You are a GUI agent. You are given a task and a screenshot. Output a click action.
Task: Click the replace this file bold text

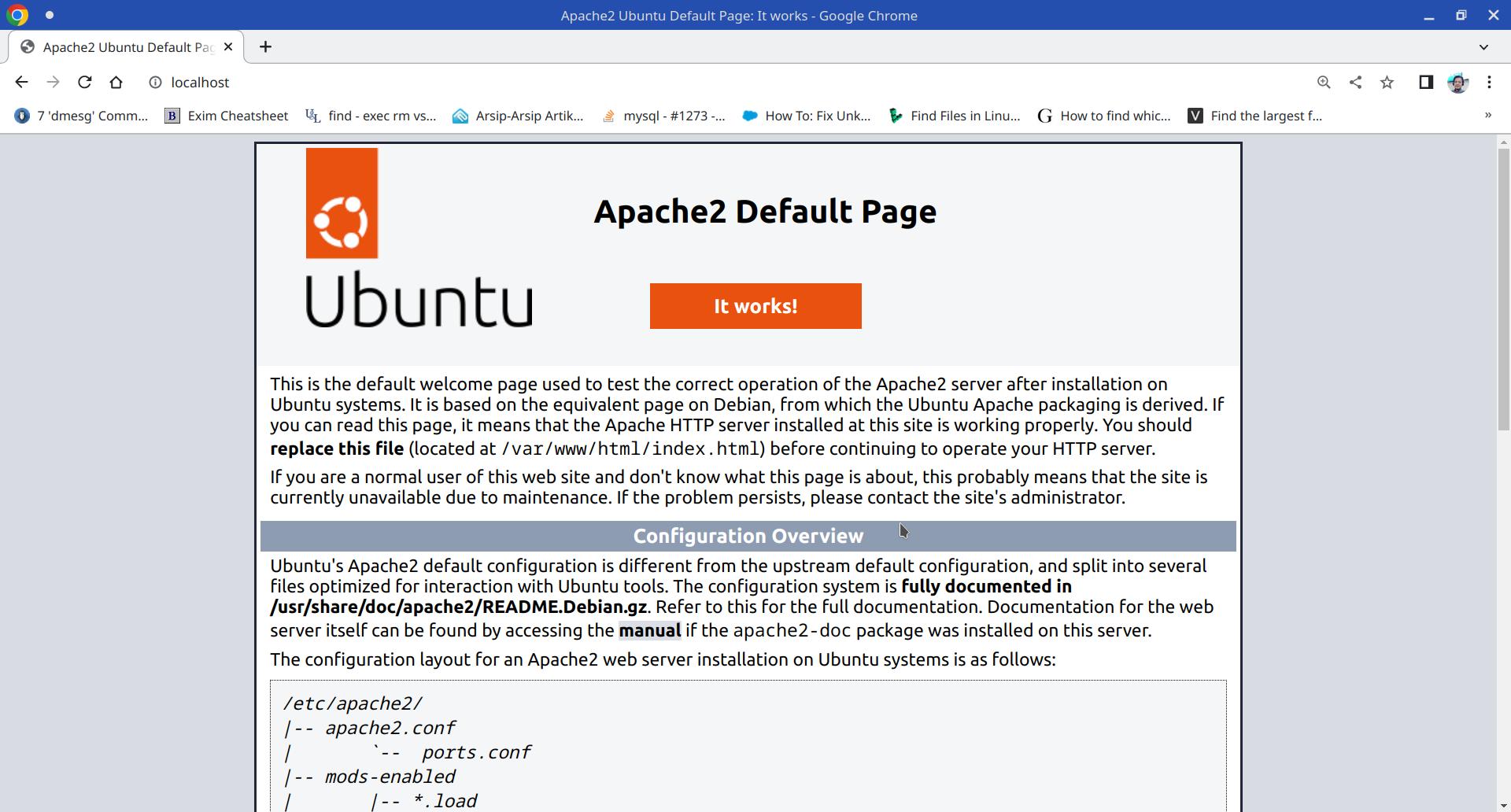point(337,448)
